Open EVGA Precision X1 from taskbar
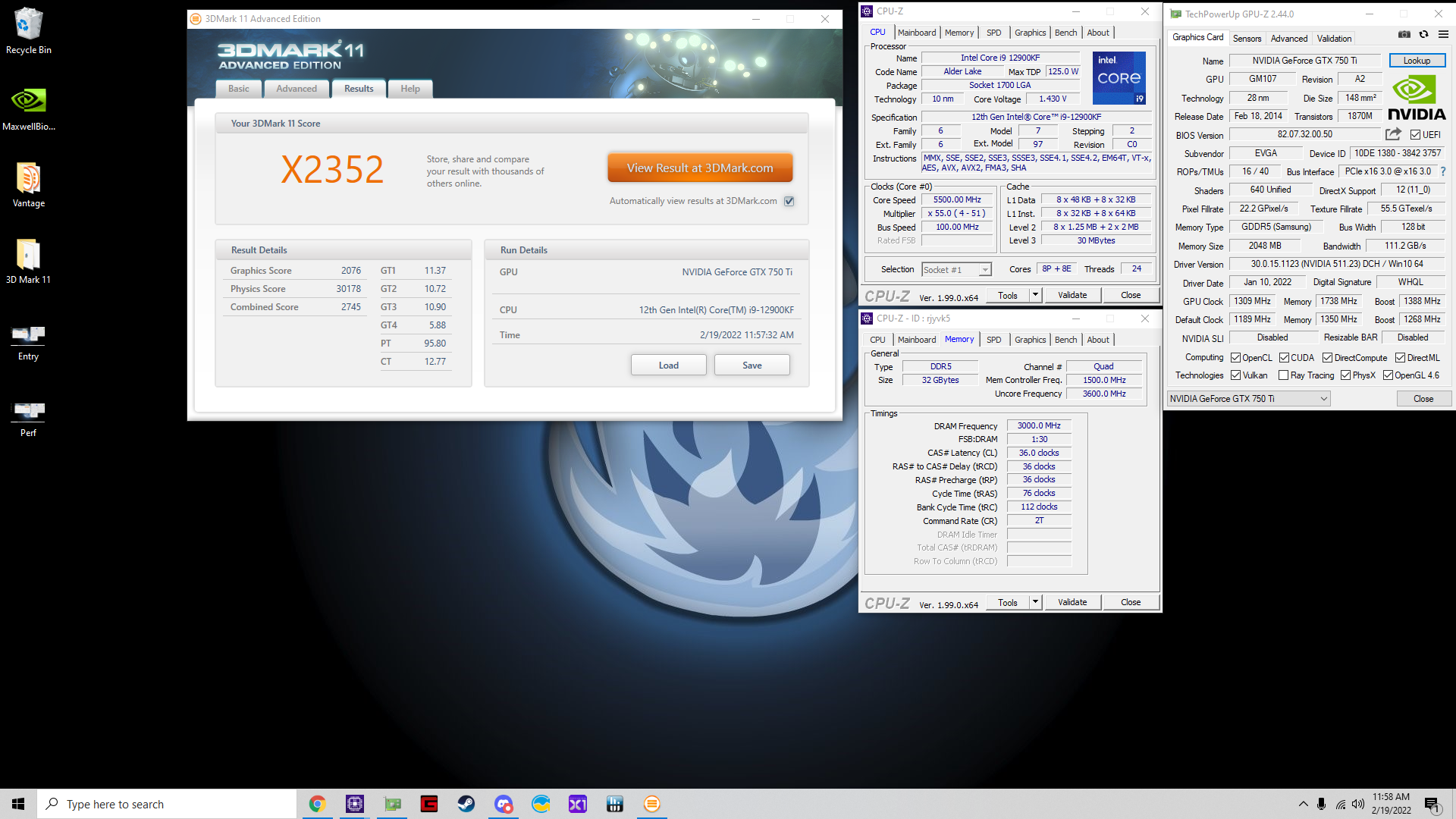 (578, 804)
